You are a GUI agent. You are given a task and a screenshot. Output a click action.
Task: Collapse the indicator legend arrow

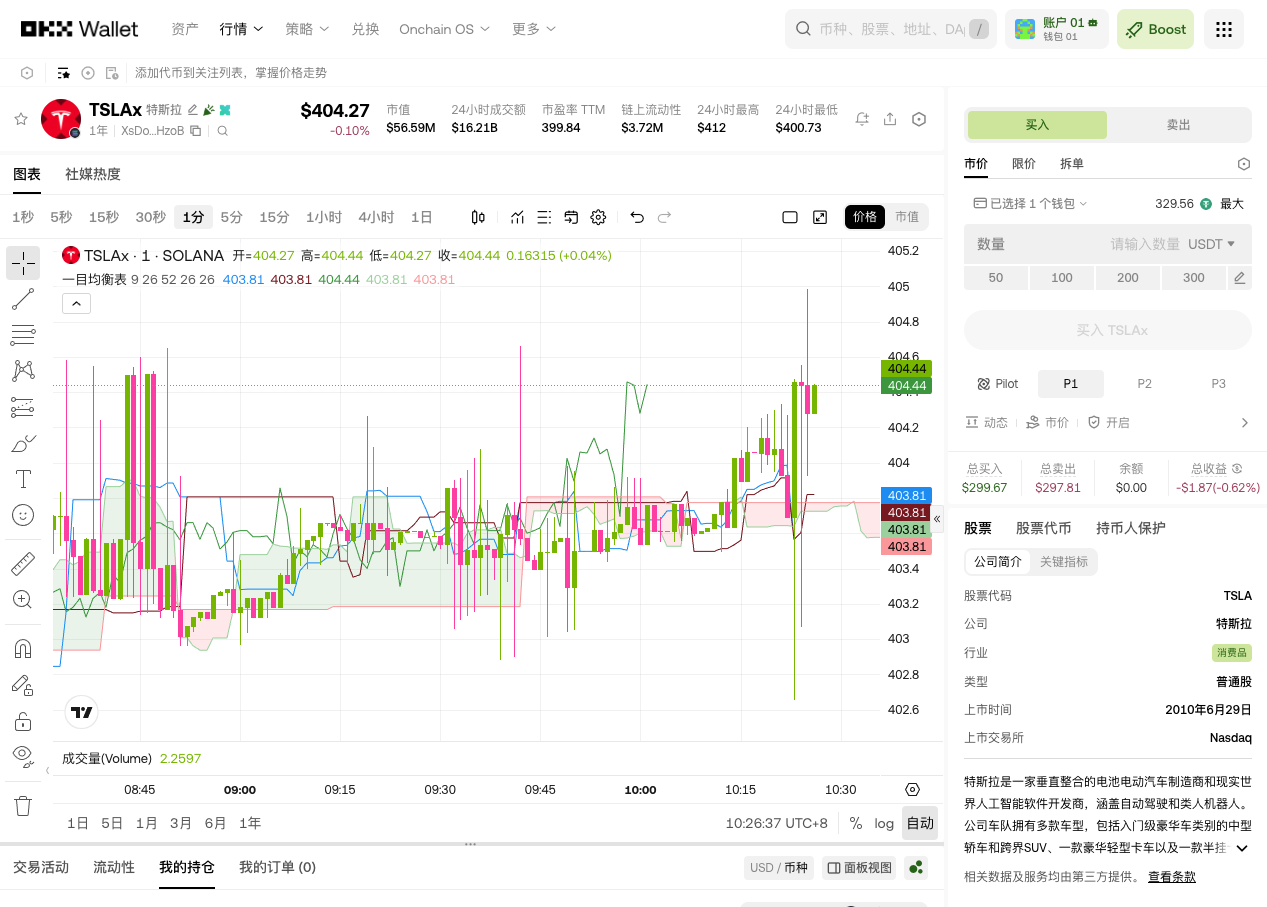click(x=76, y=304)
